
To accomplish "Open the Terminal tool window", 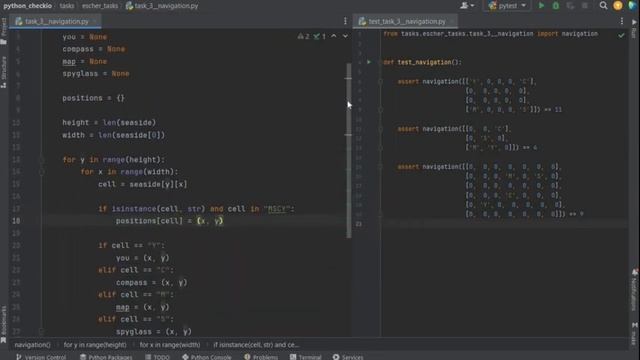I will 306,357.
